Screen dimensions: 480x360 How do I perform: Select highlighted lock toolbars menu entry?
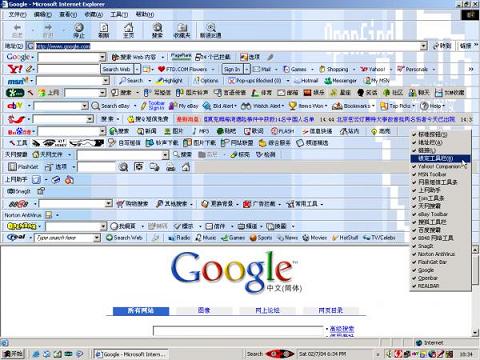tap(440, 158)
